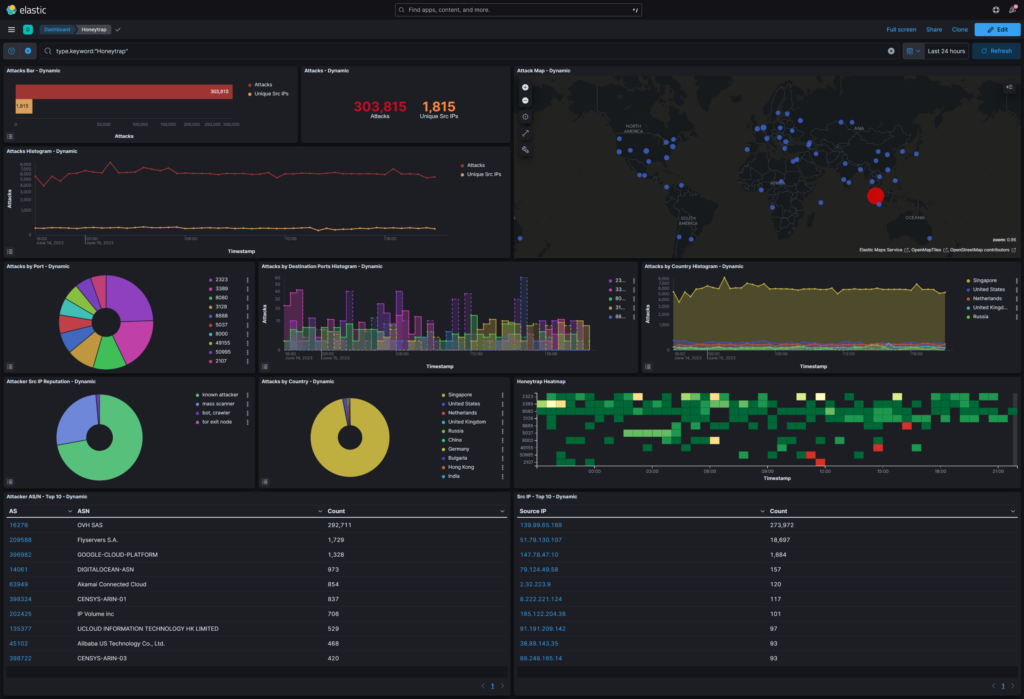The image size is (1024, 699).
Task: Open the help menu lifebuoy icon
Action: [x=996, y=10]
